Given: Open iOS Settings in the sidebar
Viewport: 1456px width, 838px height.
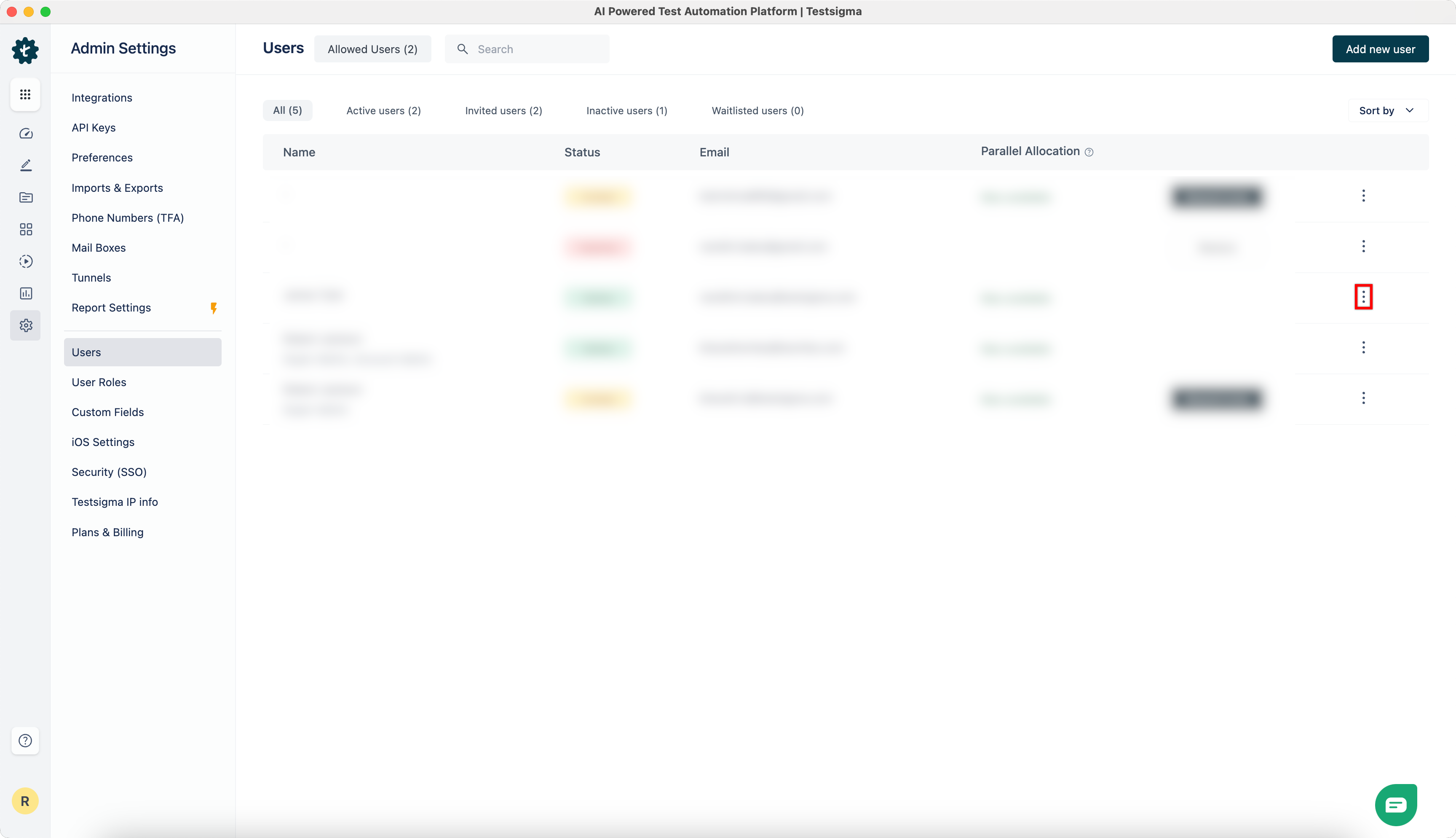Looking at the screenshot, I should pos(103,442).
